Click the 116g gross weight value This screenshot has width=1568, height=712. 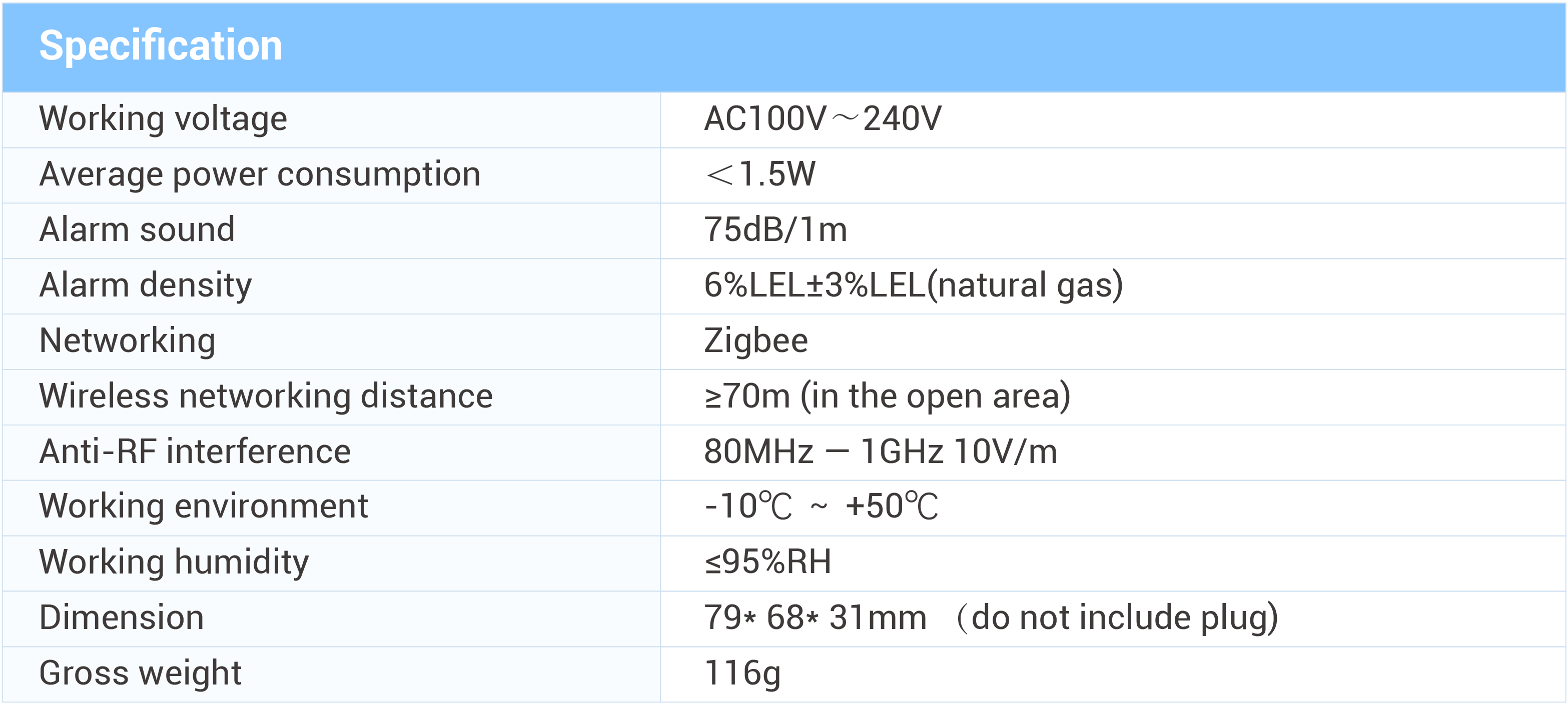click(742, 673)
